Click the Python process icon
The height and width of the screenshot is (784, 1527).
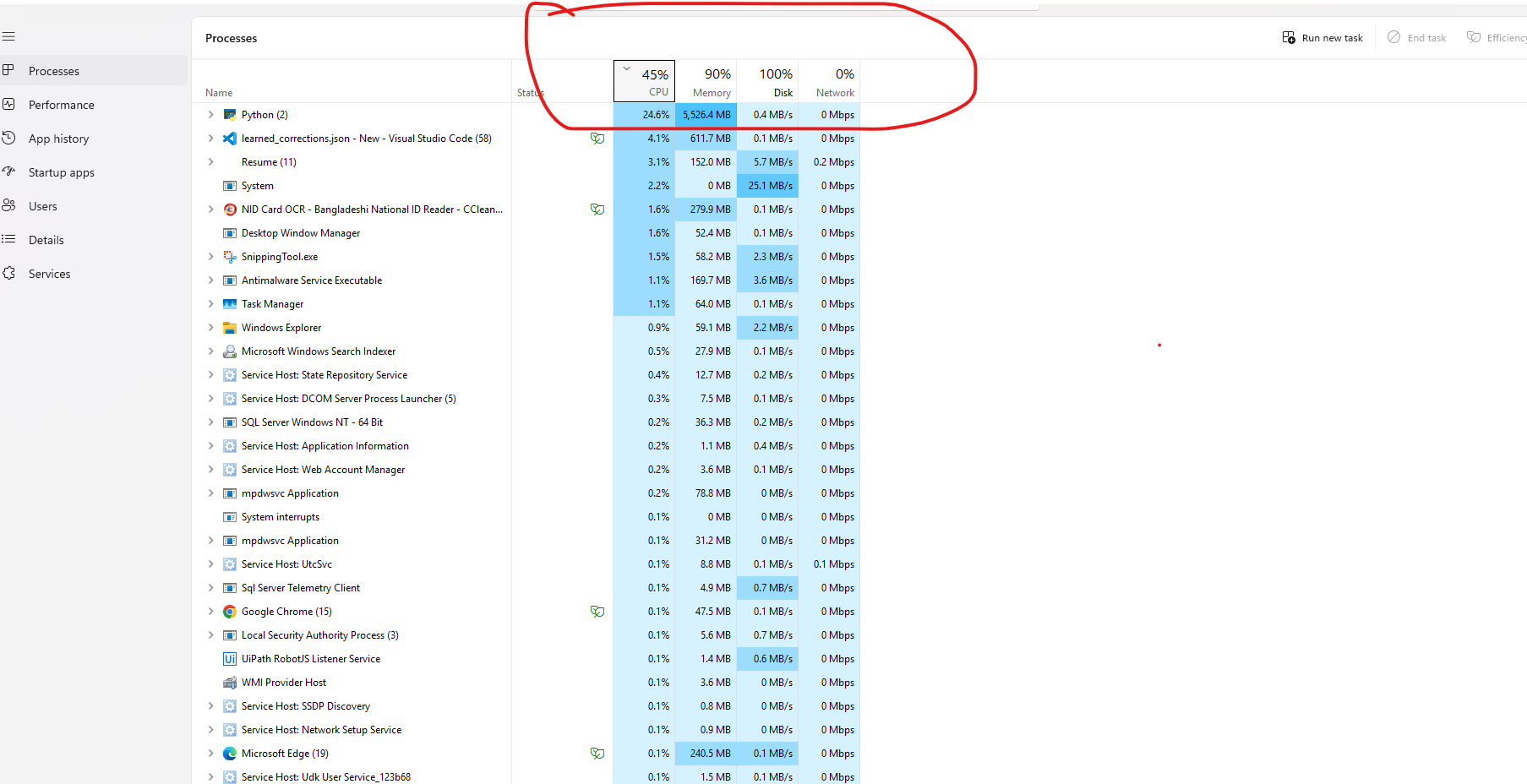point(229,115)
